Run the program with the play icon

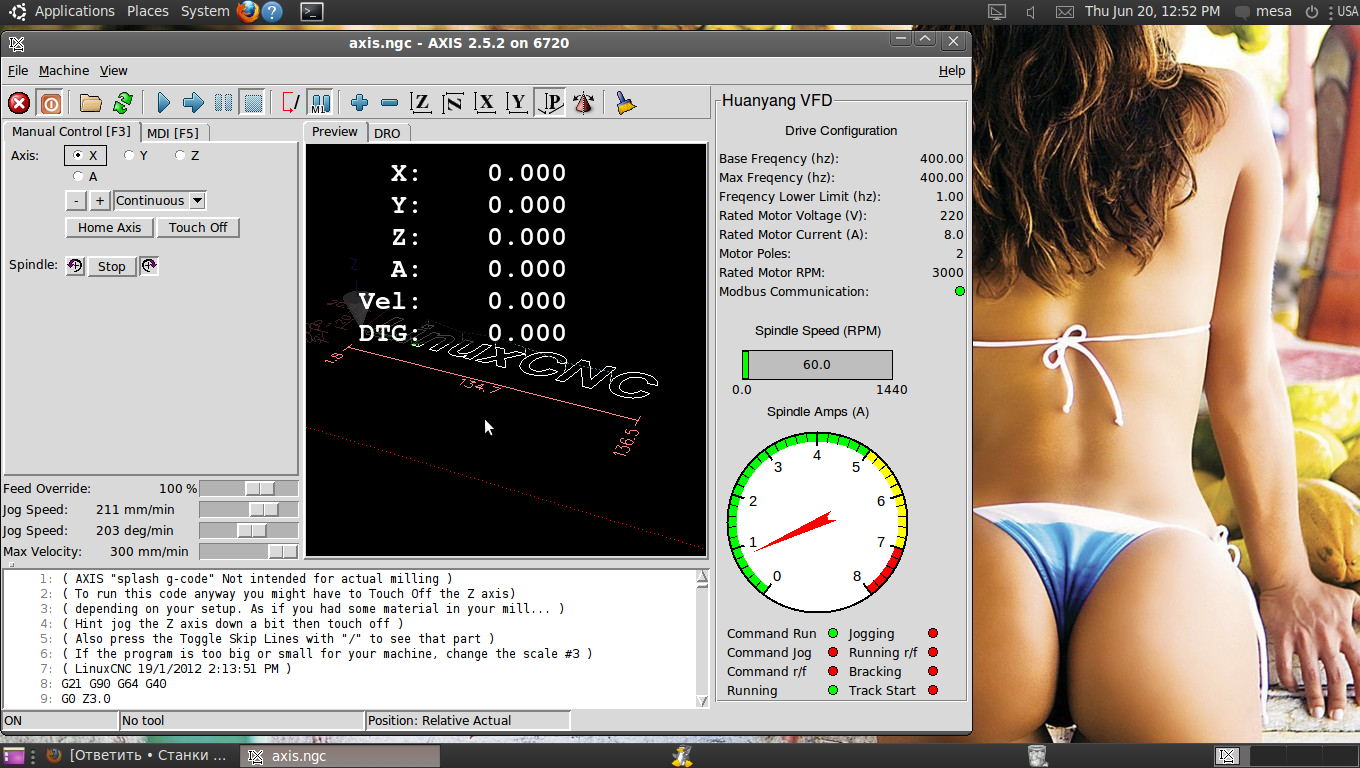click(164, 103)
